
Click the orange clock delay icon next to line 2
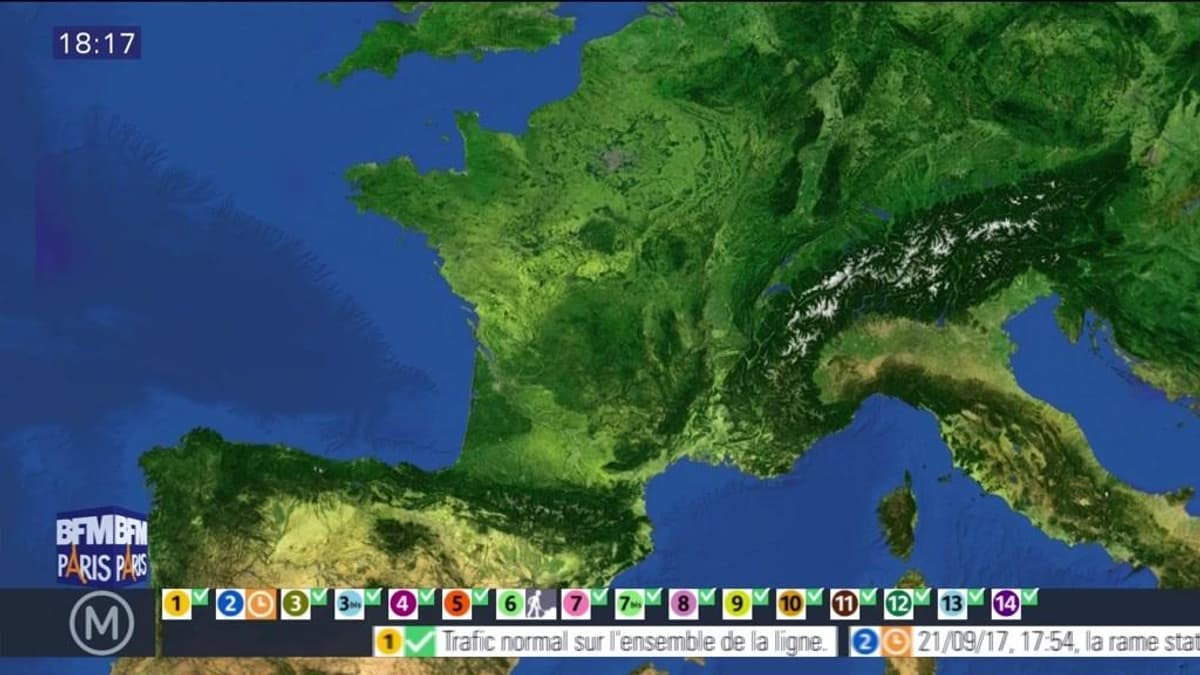pyautogui.click(x=261, y=603)
